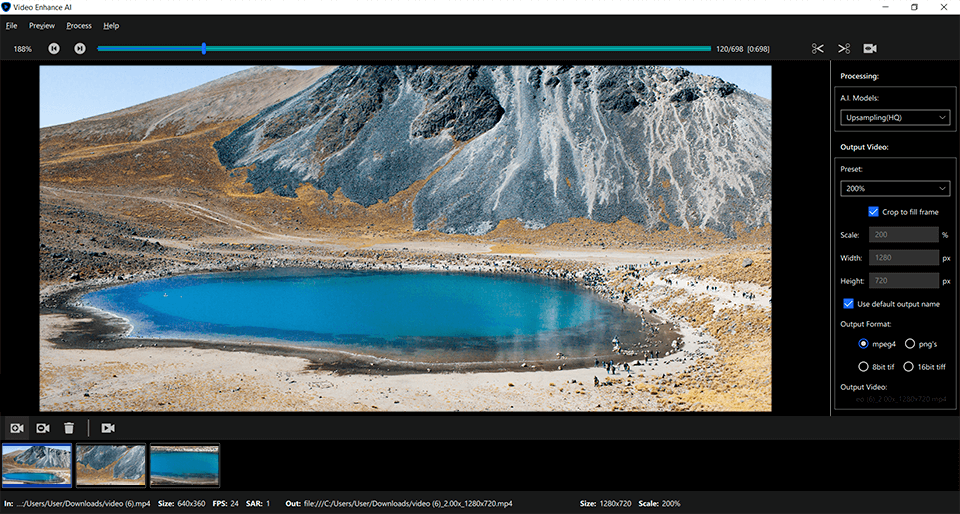Select the mpeg4 output format
The height and width of the screenshot is (514, 960).
coord(863,344)
